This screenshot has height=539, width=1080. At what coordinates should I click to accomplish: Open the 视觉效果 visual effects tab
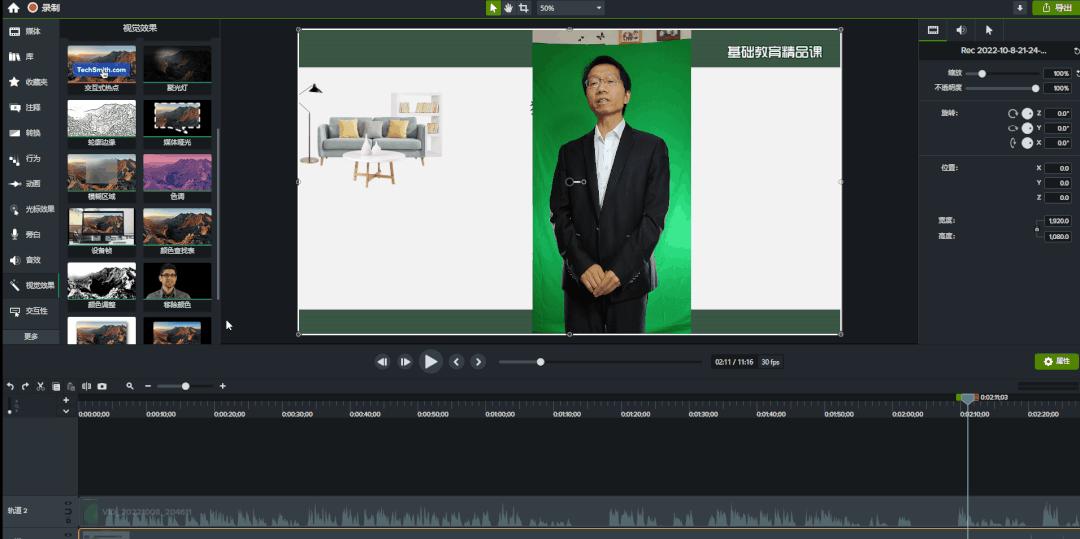[30, 286]
